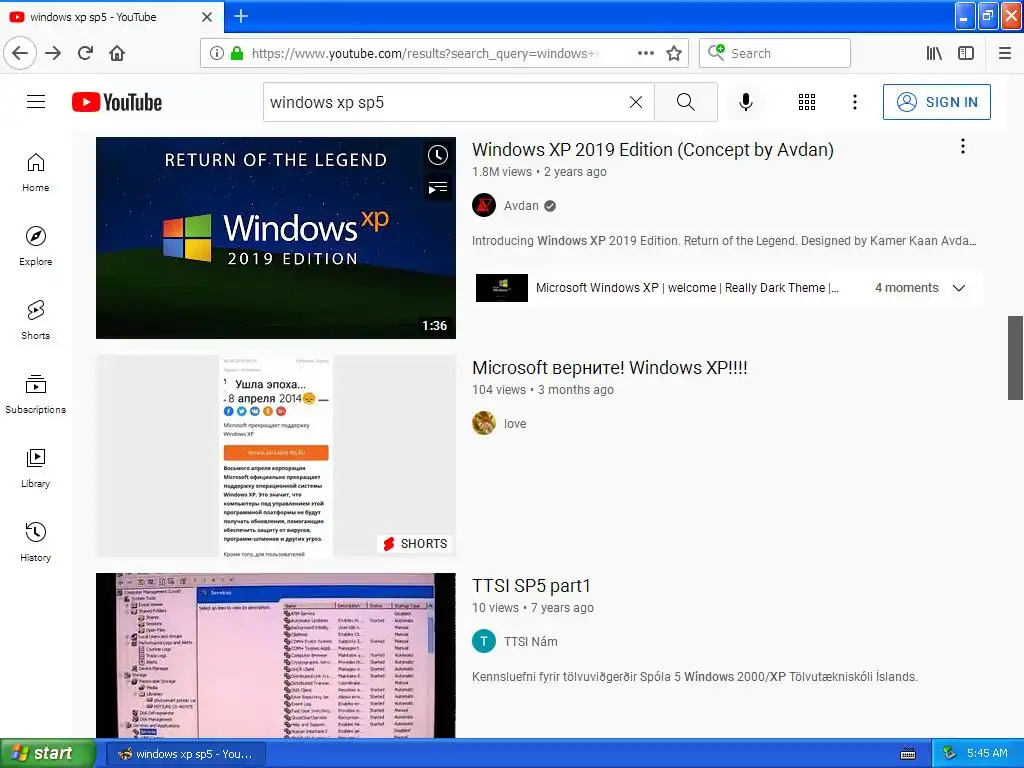Click the Microsoft Windows XP welcome moment title
Image resolution: width=1024 pixels, height=768 pixels.
click(x=687, y=288)
